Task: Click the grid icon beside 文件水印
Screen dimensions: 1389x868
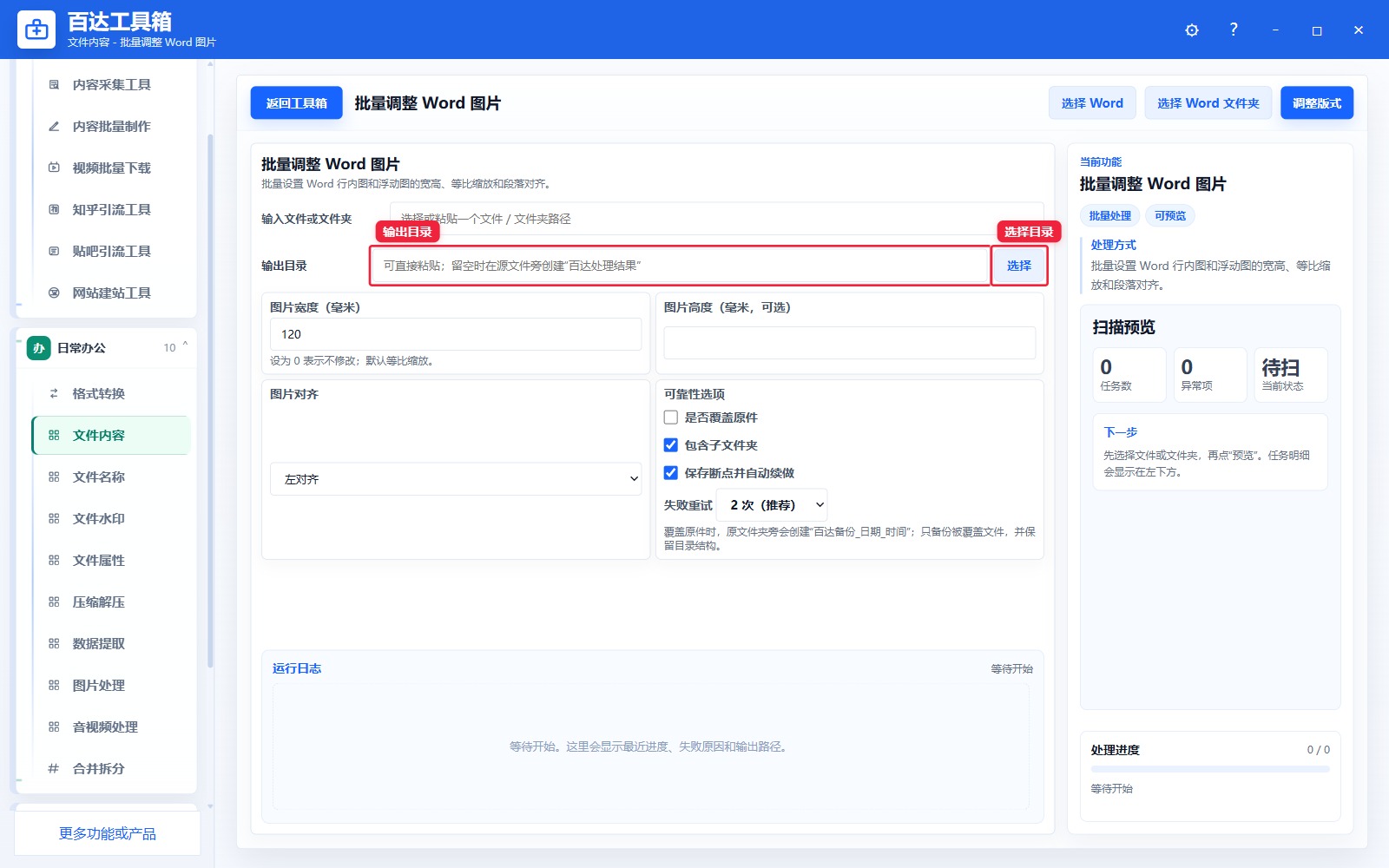Action: tap(54, 518)
